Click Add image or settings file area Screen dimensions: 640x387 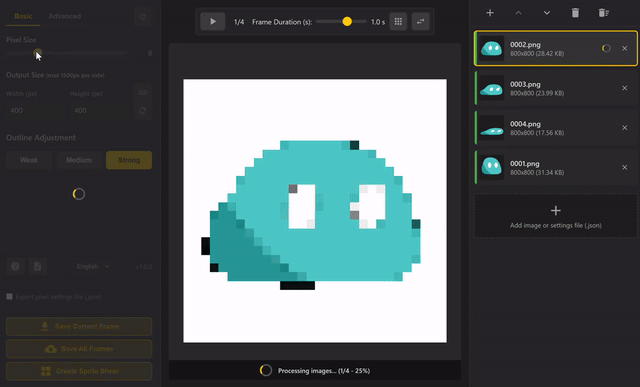point(556,216)
